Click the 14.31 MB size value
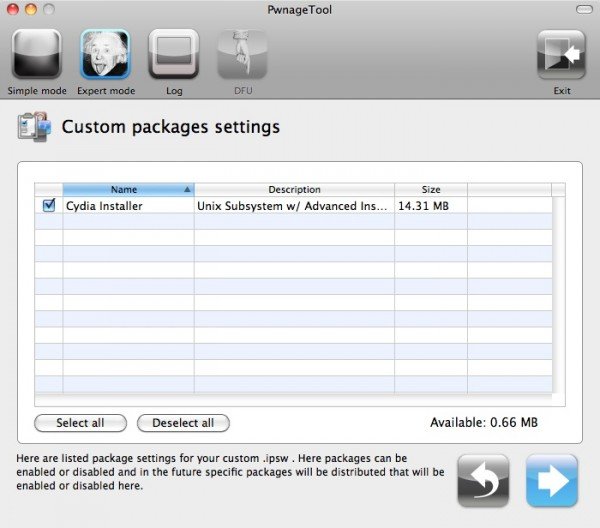Image resolution: width=600 pixels, height=528 pixels. pos(423,206)
